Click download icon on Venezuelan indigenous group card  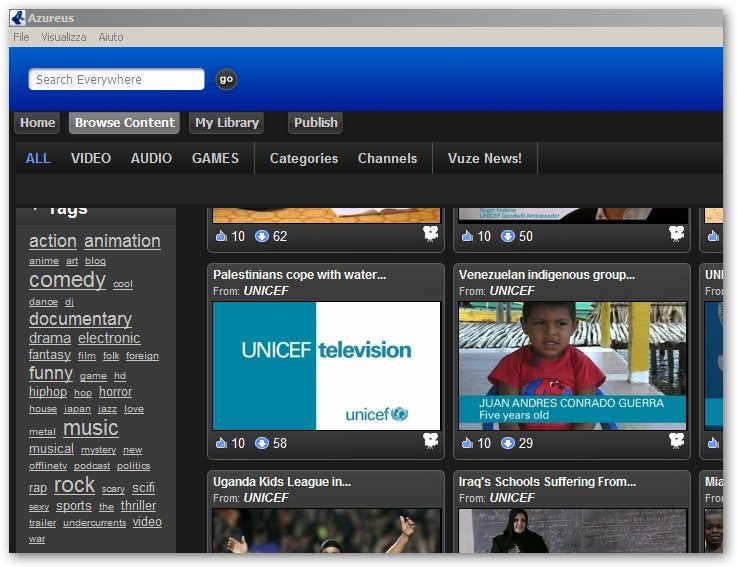(x=508, y=443)
